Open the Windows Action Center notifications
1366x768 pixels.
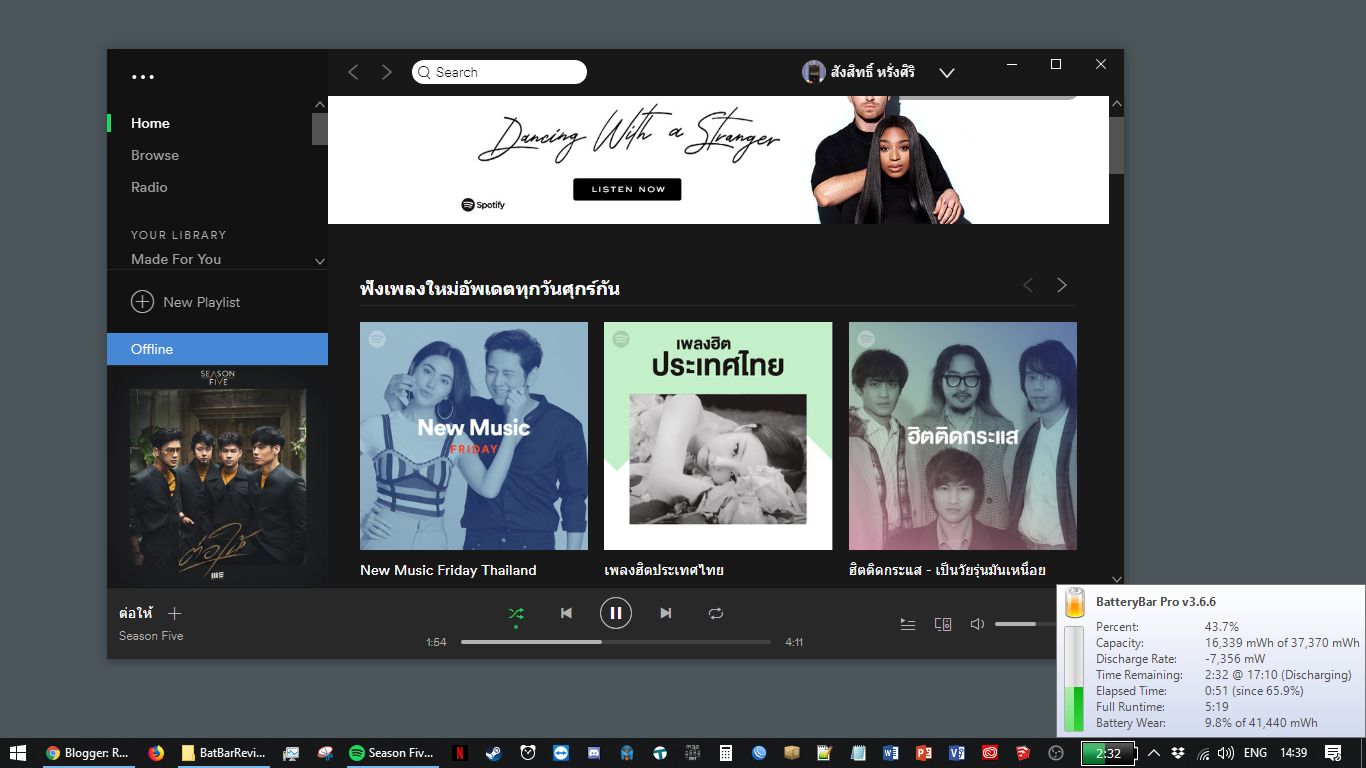[x=1333, y=753]
